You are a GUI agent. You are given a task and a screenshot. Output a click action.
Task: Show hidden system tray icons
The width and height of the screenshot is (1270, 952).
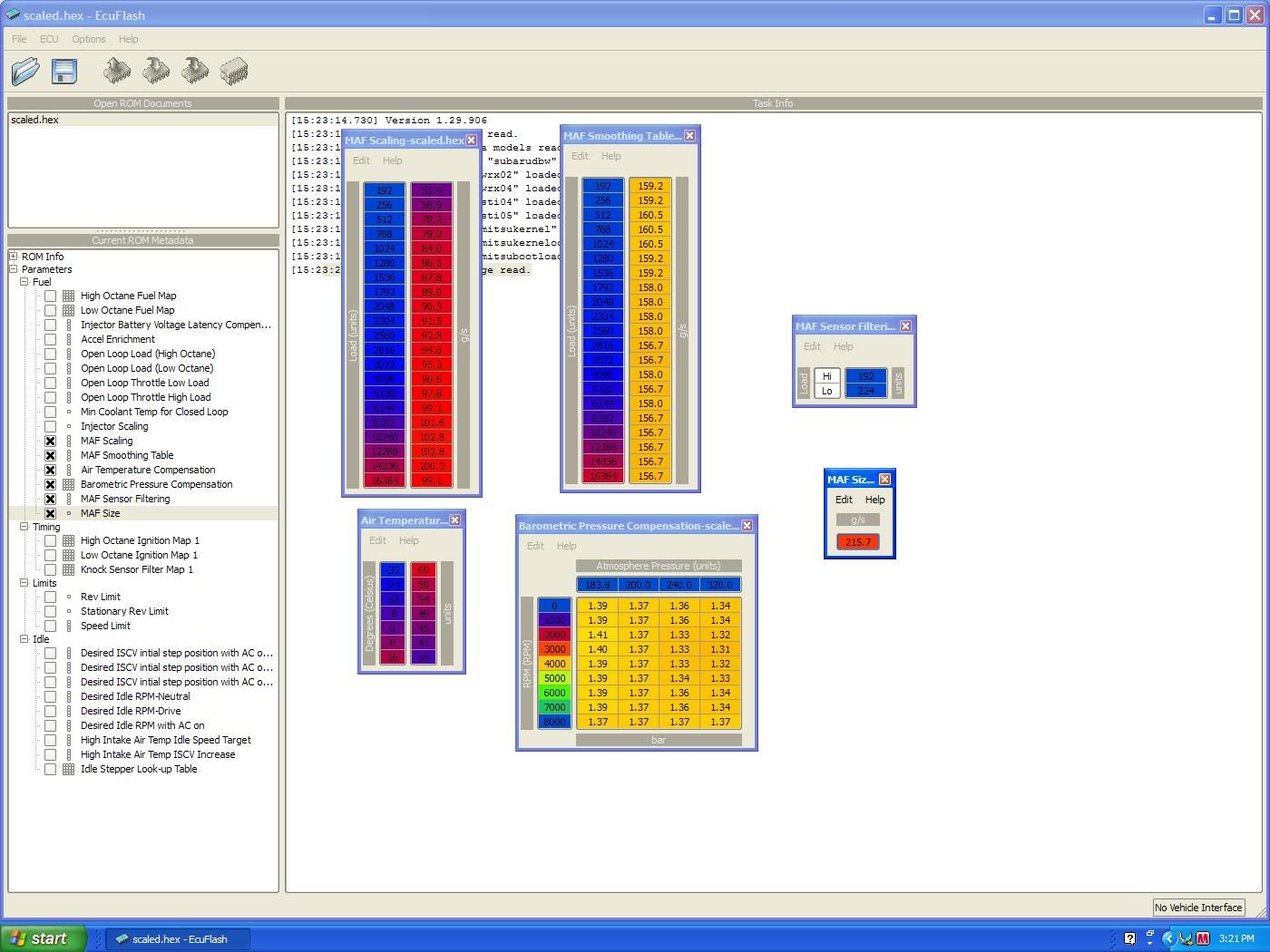click(x=1169, y=938)
